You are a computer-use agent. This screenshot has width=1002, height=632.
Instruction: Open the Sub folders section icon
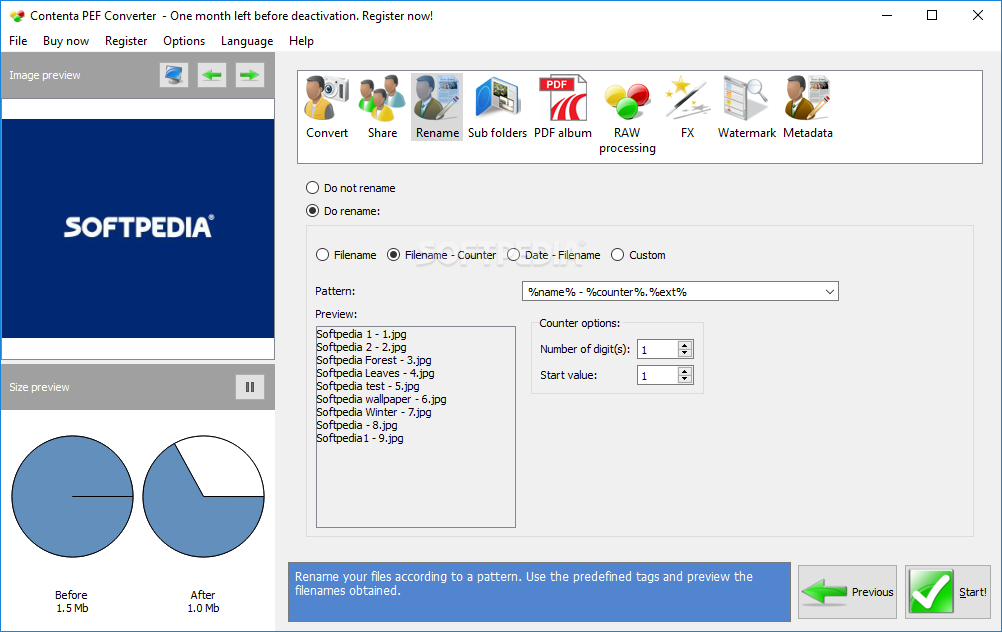tap(497, 107)
